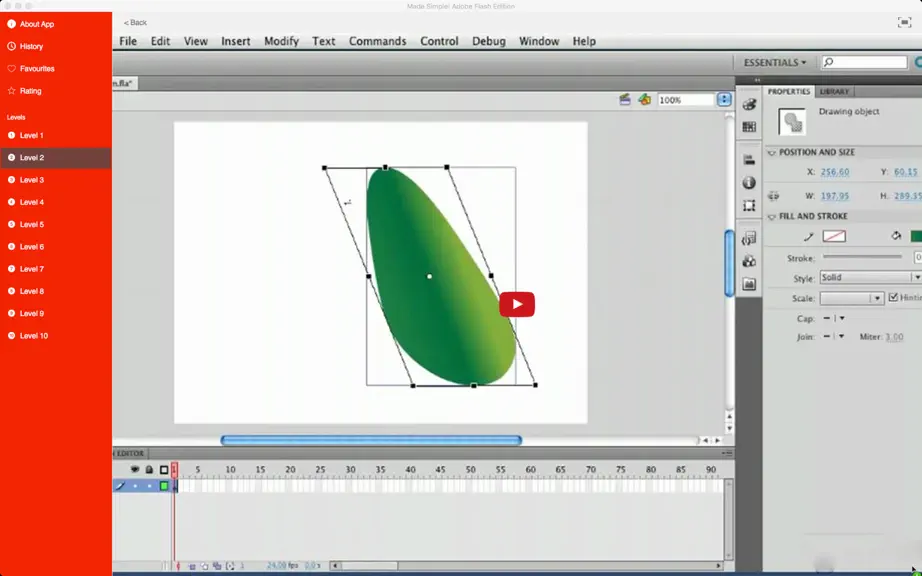Open the Transform panel icon
Screen dimensions: 922x576
(x=749, y=206)
